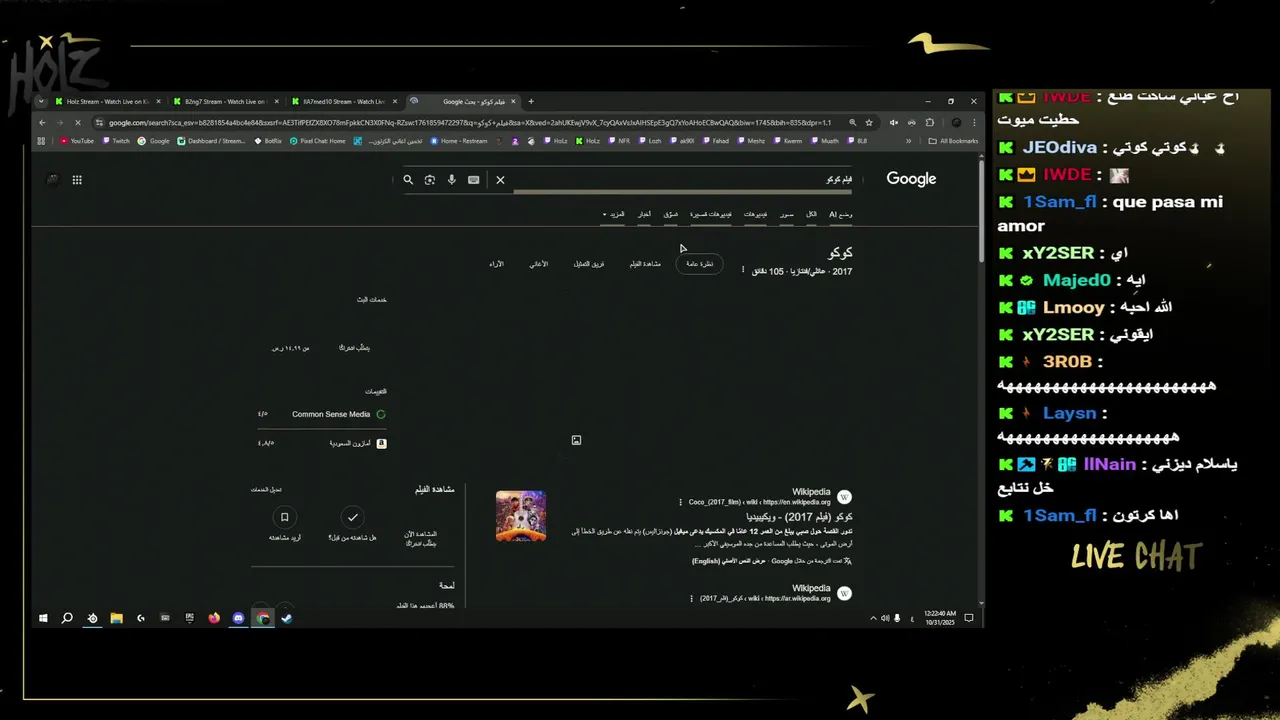
Task: Open a new Chrome tab
Action: click(531, 101)
